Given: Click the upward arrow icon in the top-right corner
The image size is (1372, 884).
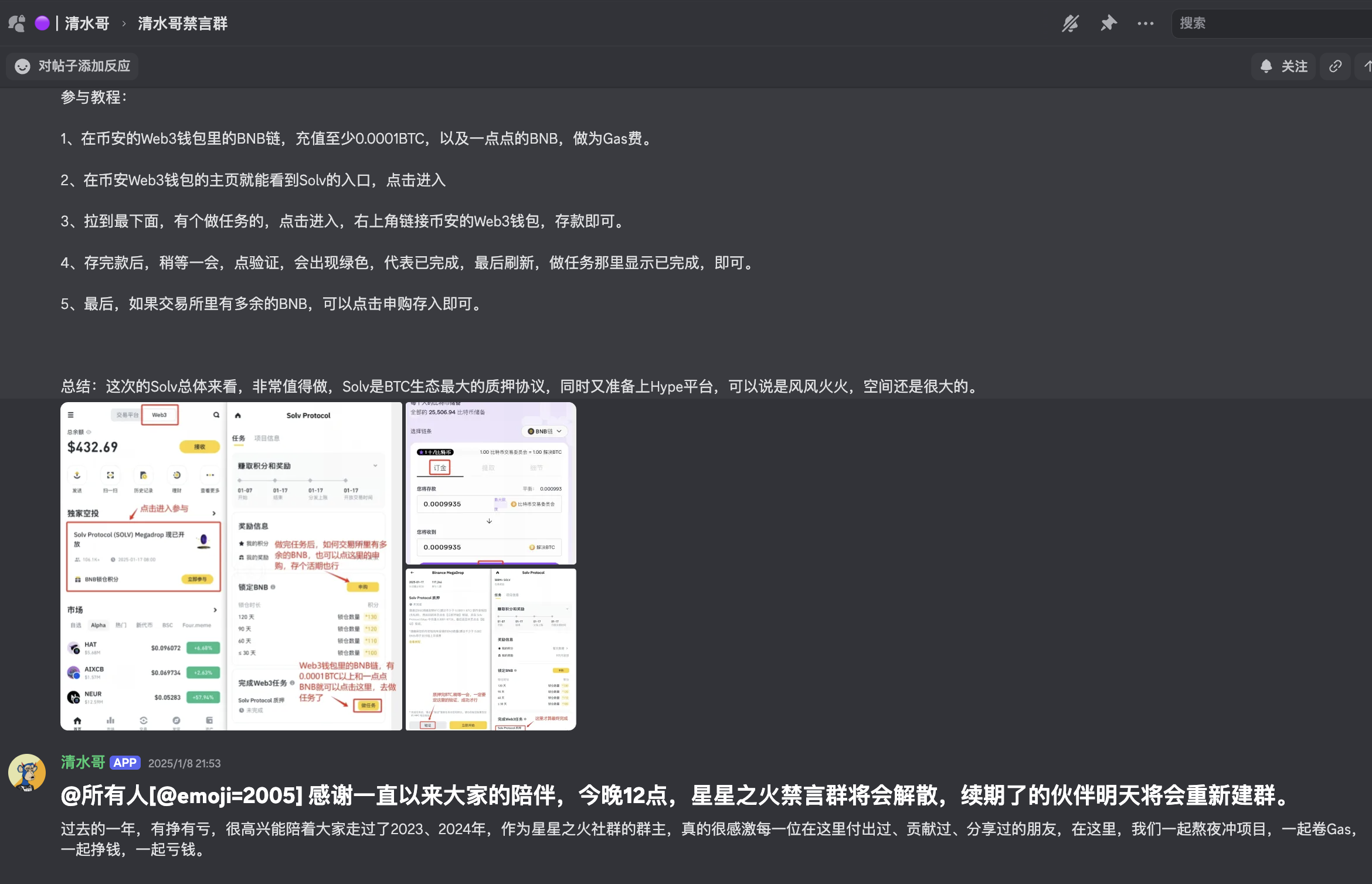Looking at the screenshot, I should point(1367,66).
